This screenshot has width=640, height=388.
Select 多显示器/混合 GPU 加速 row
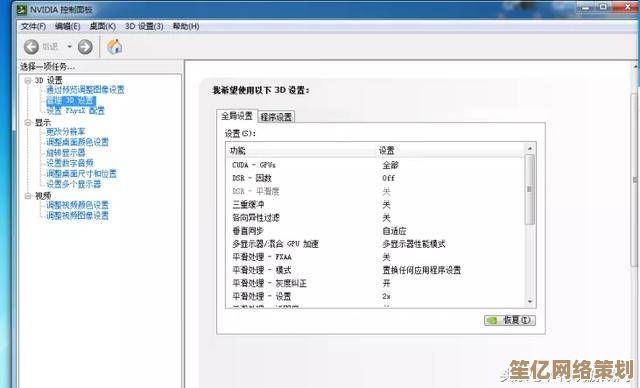pos(375,244)
